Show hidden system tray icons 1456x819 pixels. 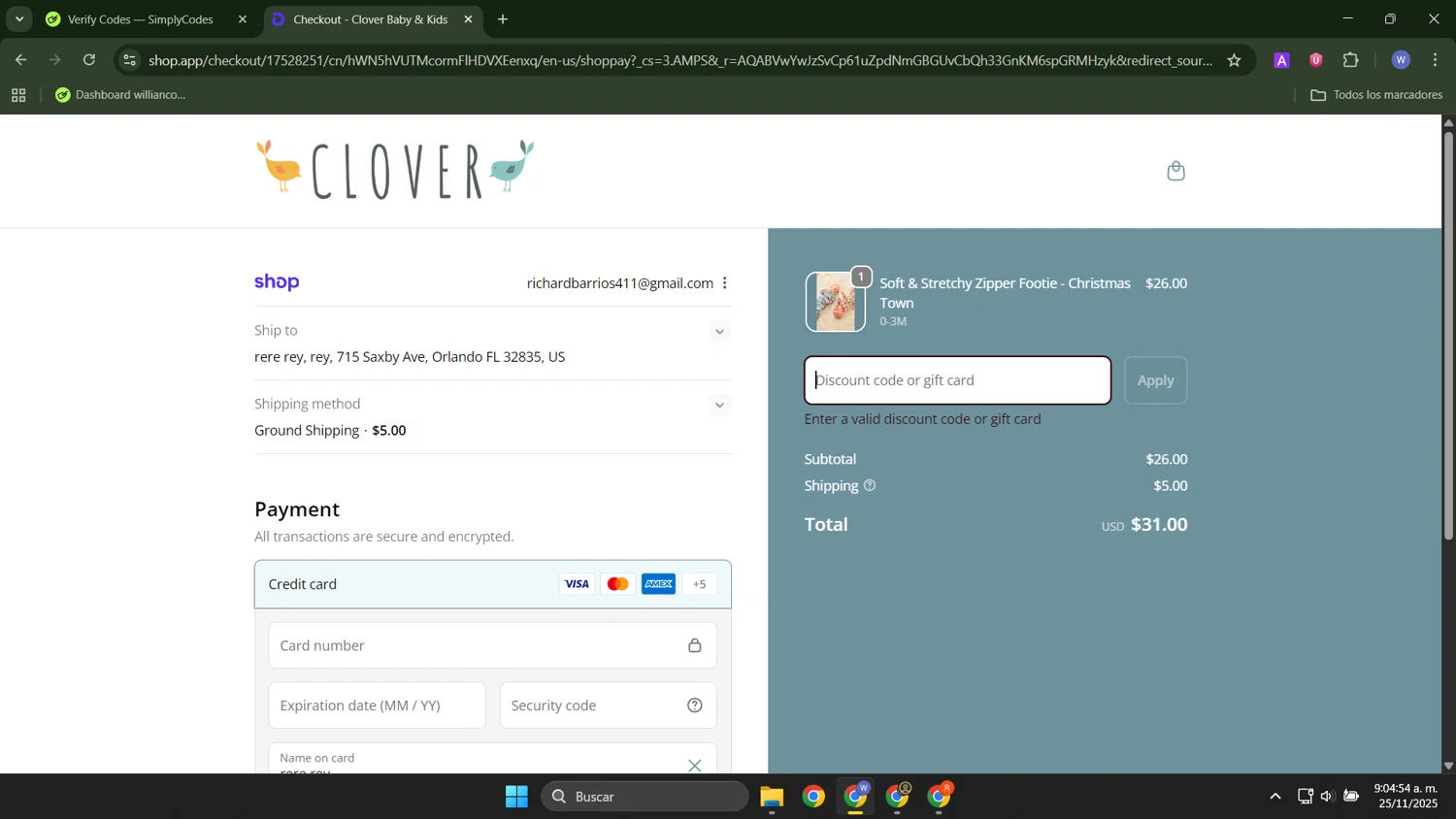coord(1274,797)
